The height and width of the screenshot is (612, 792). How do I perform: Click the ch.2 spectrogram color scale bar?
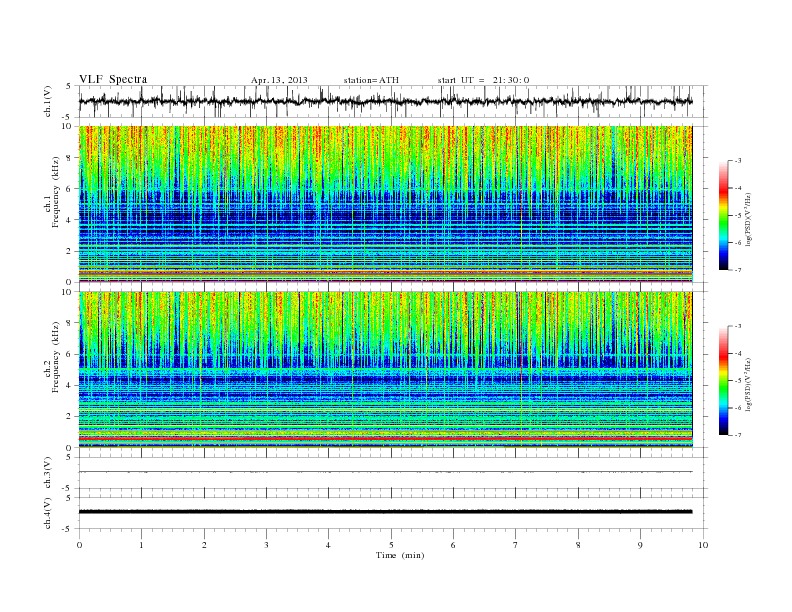coord(724,380)
